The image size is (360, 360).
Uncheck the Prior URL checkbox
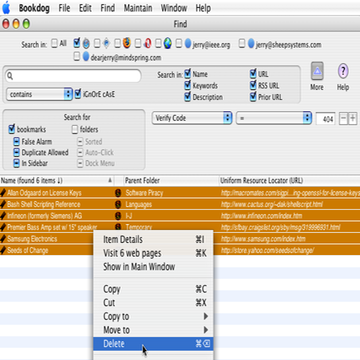click(253, 97)
